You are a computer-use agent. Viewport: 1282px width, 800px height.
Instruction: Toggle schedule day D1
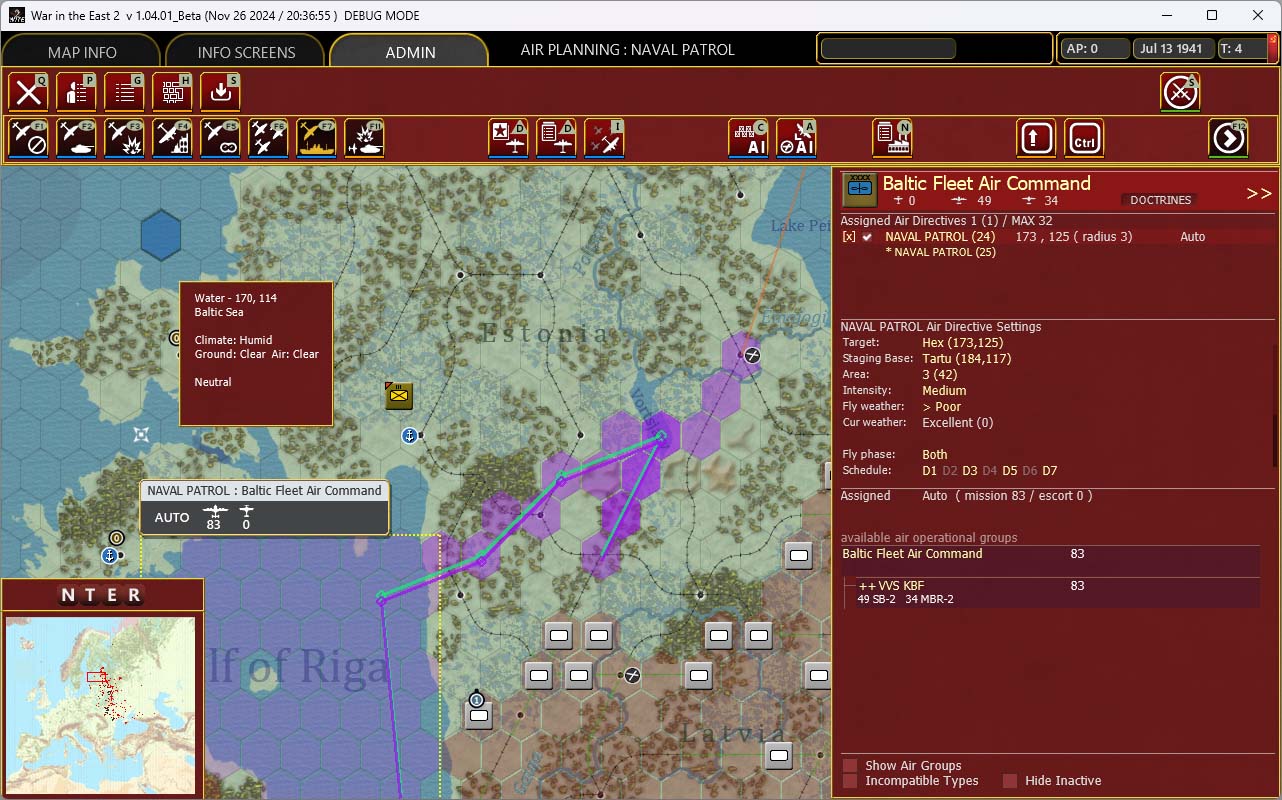(930, 471)
